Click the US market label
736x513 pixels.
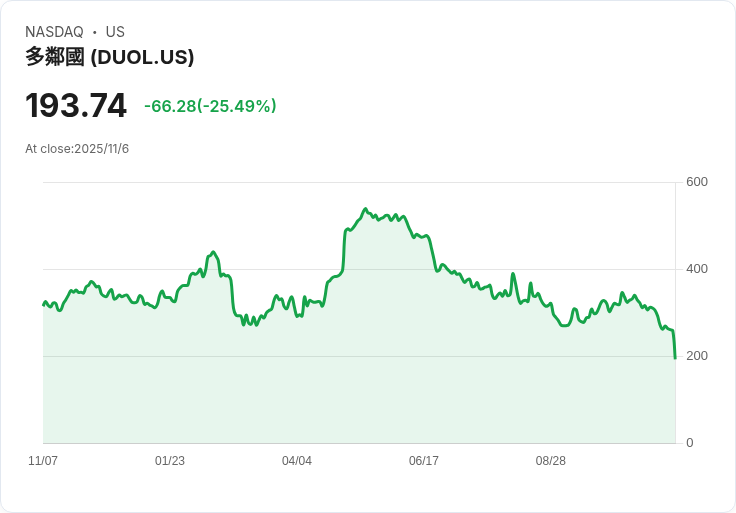[115, 32]
